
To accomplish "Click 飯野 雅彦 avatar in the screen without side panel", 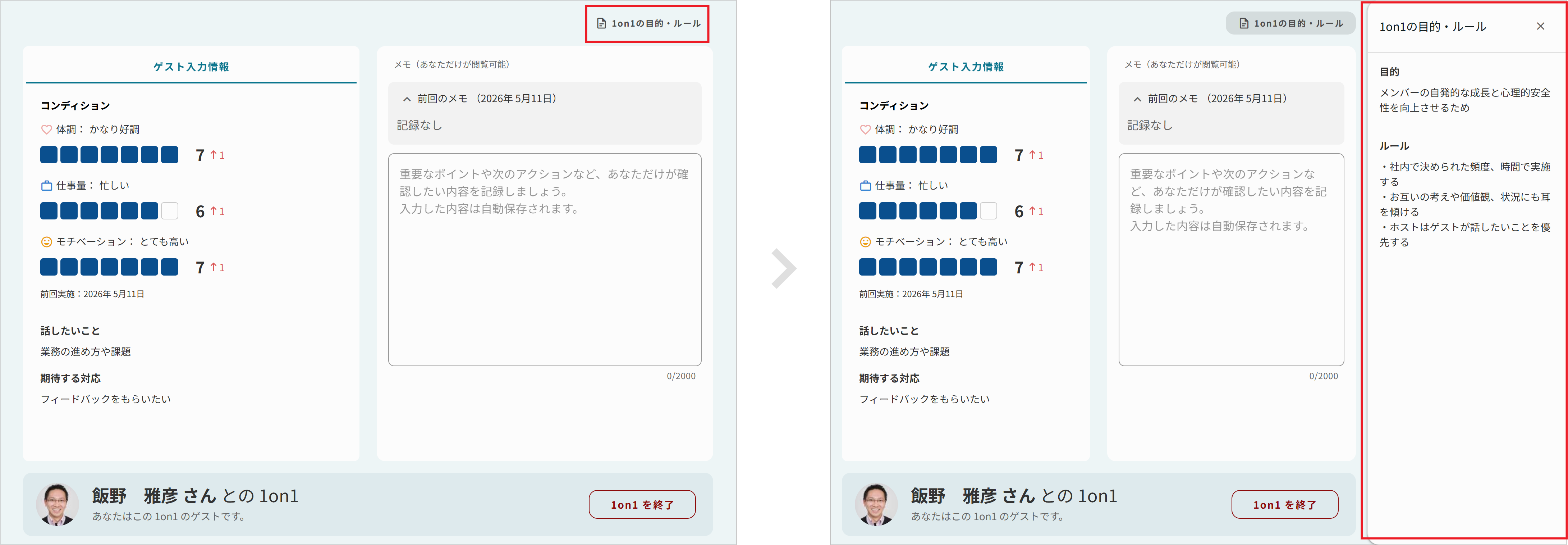I will coord(57,504).
